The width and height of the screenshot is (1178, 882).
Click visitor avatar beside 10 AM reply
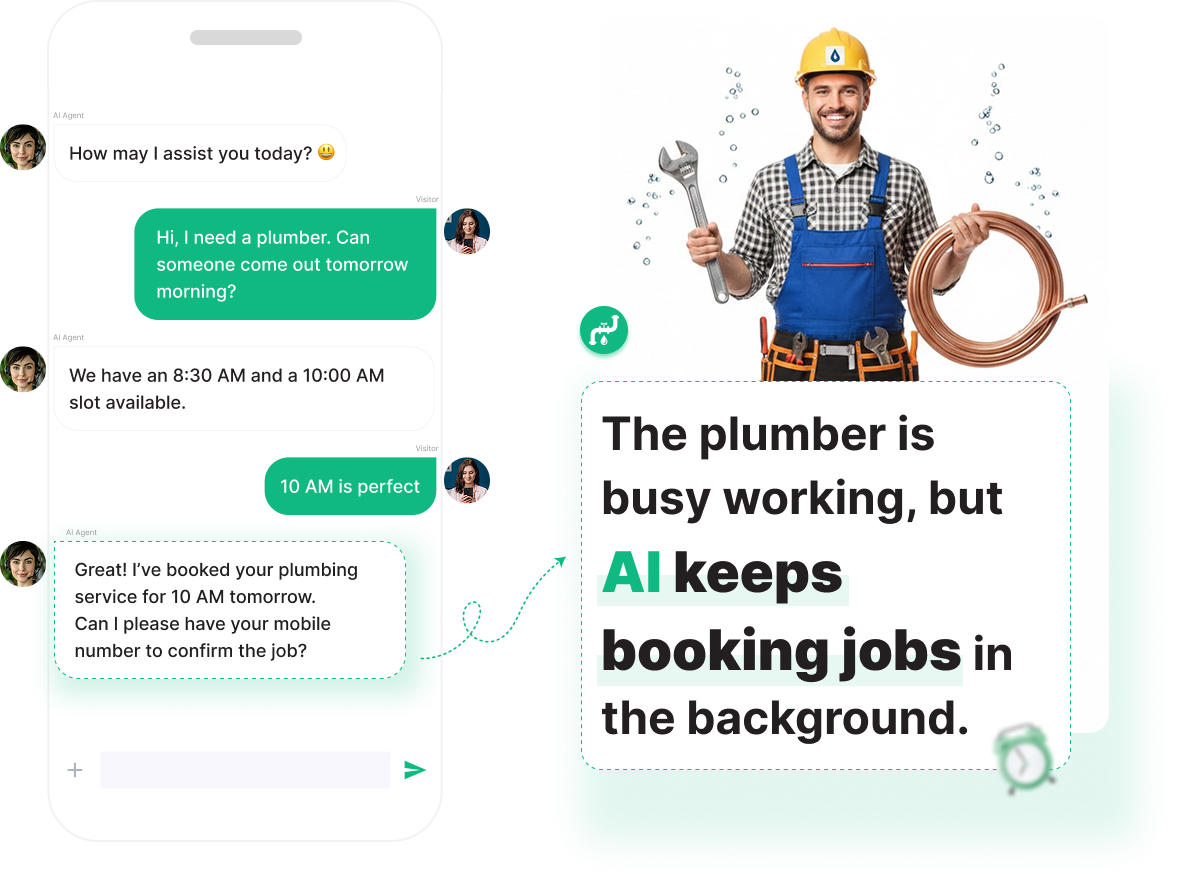[467, 480]
